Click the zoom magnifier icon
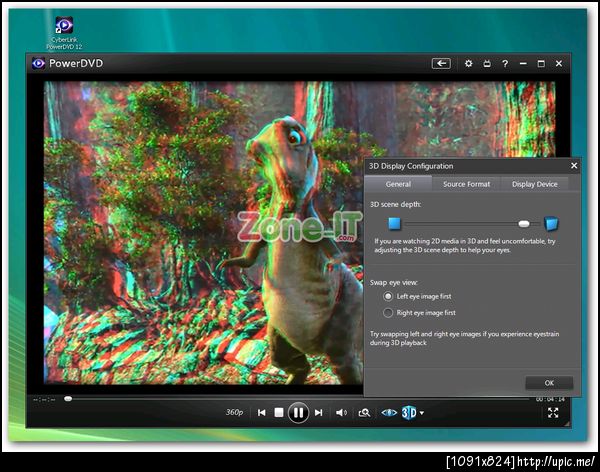The image size is (600, 472). coord(364,413)
